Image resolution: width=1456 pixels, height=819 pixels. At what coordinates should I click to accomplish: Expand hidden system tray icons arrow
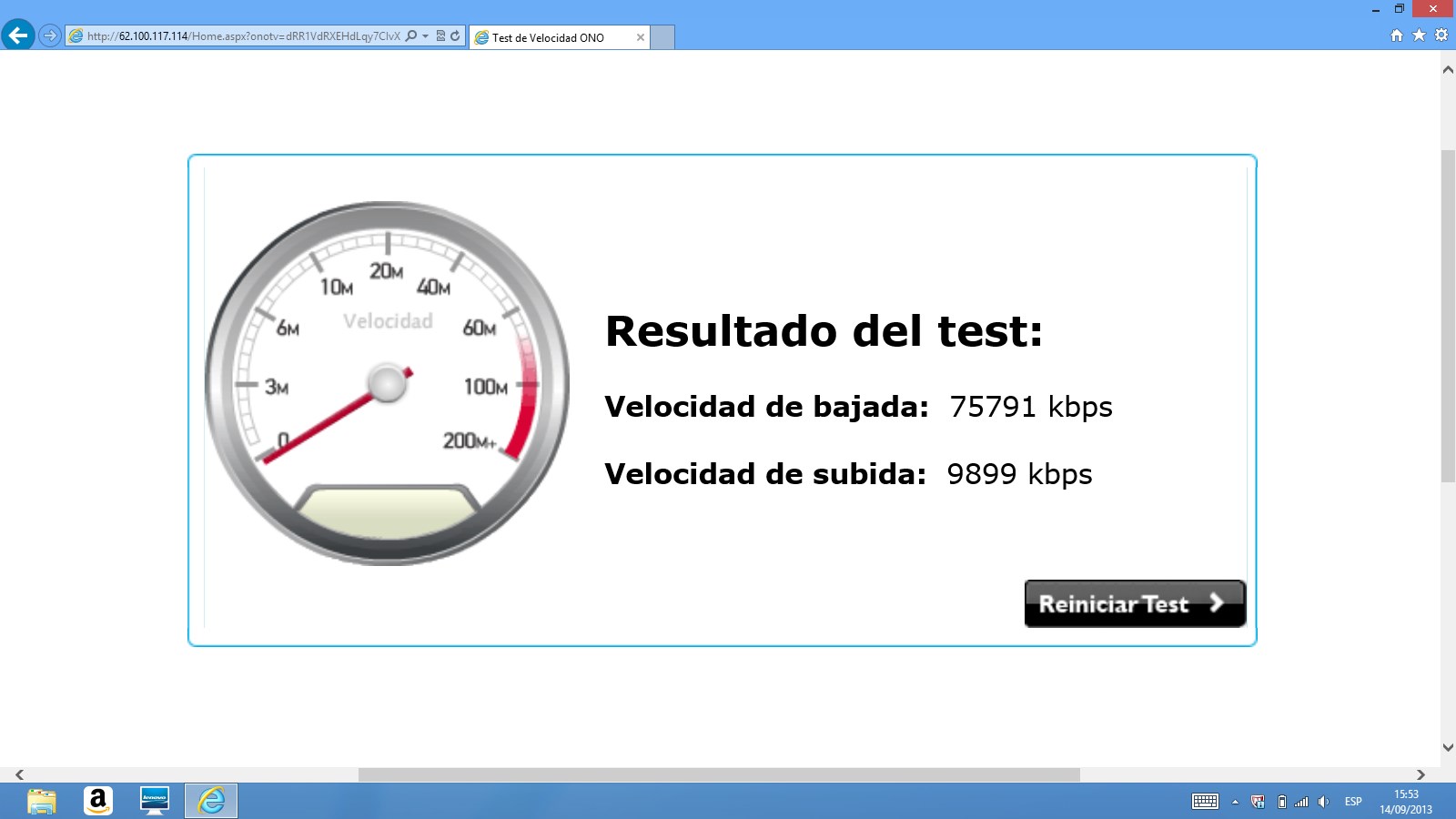pyautogui.click(x=1235, y=802)
